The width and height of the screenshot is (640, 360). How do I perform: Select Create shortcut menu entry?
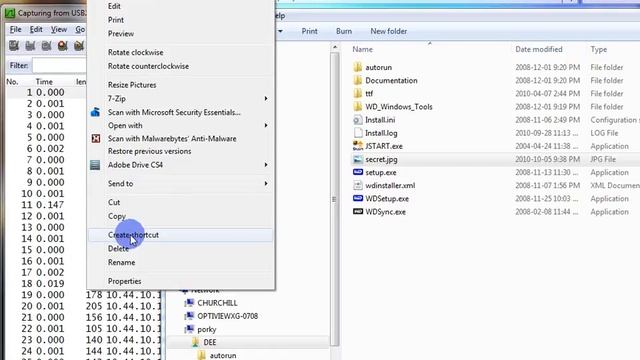pyautogui.click(x=180, y=235)
